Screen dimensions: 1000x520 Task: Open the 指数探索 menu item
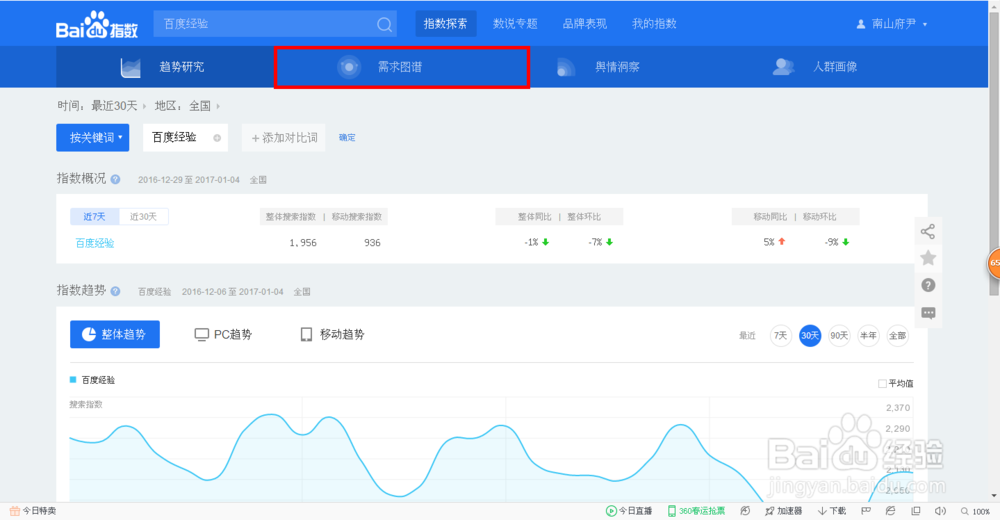coord(445,24)
